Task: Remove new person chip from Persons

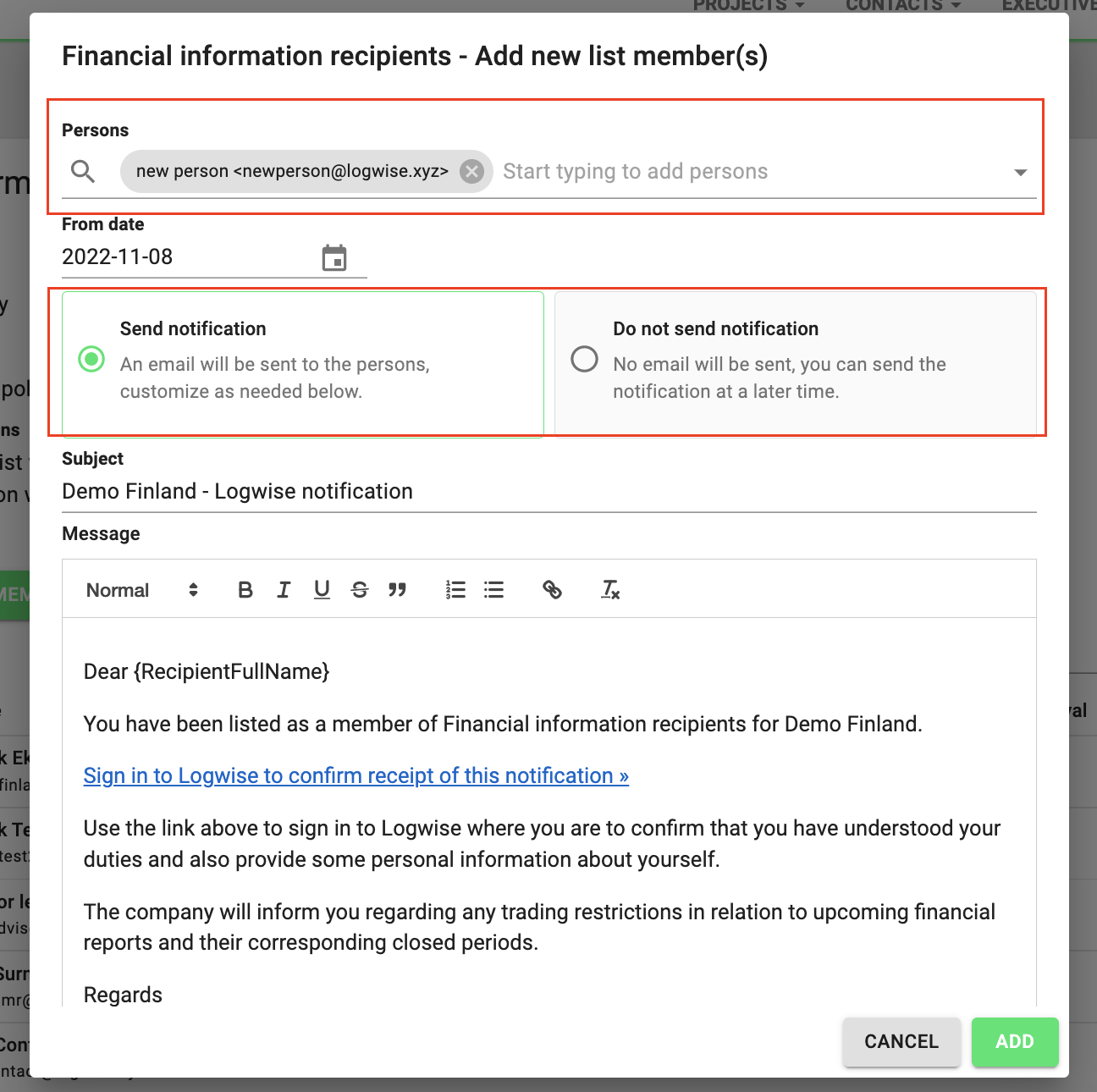Action: [471, 172]
